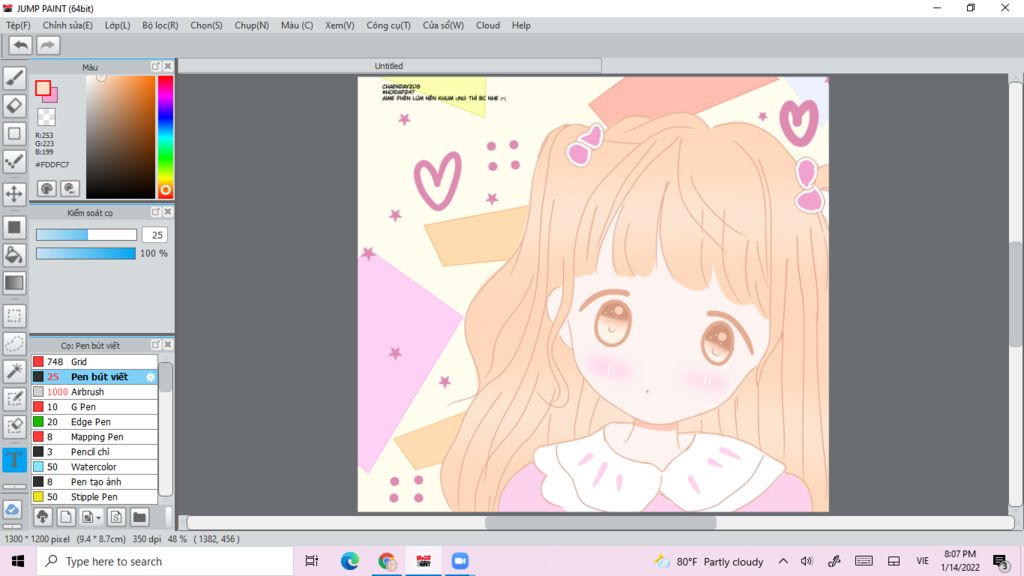Pop out the Màu panel
The image size is (1024, 576).
155,66
